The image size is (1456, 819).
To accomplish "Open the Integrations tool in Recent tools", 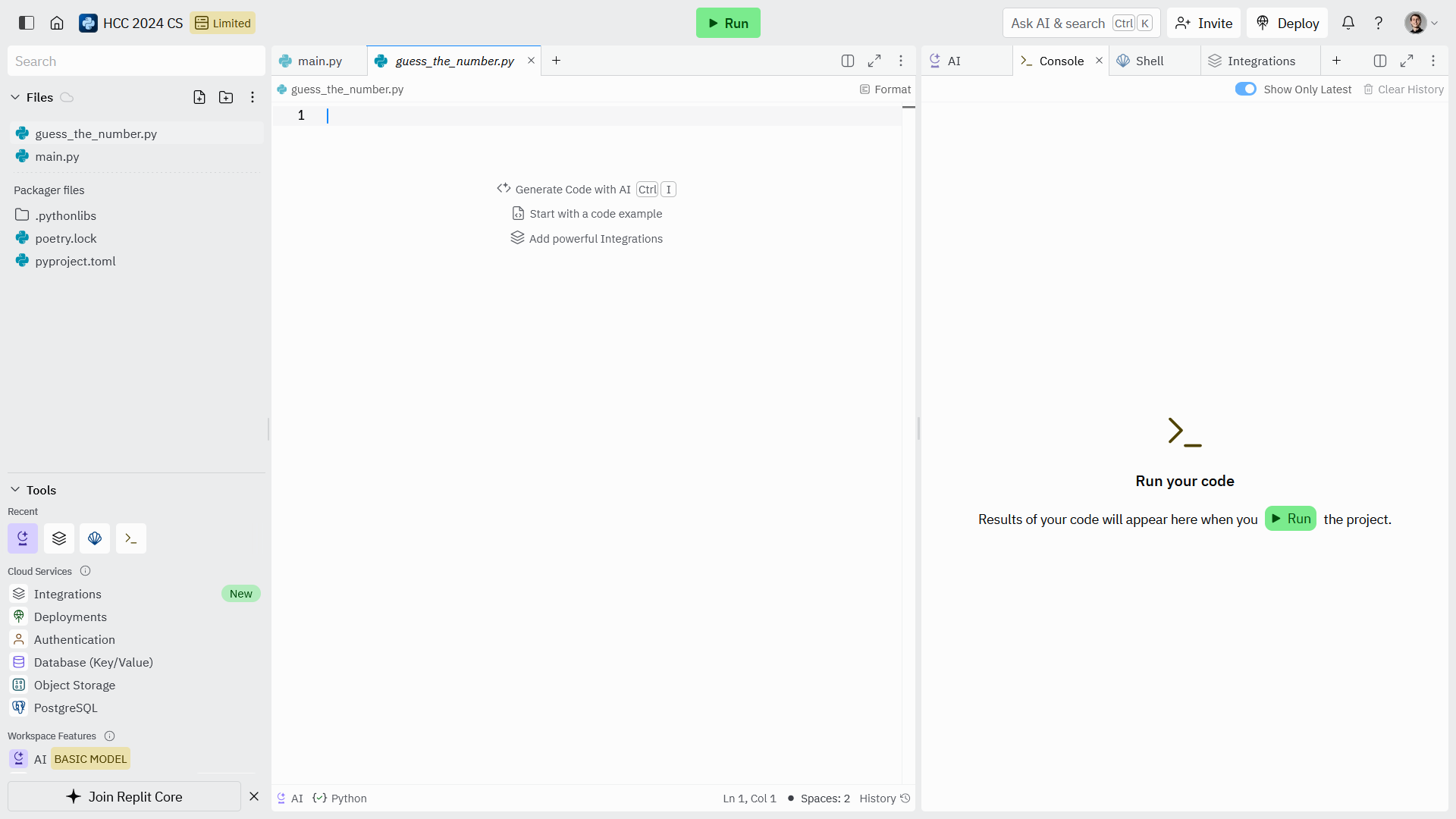I will (x=59, y=538).
